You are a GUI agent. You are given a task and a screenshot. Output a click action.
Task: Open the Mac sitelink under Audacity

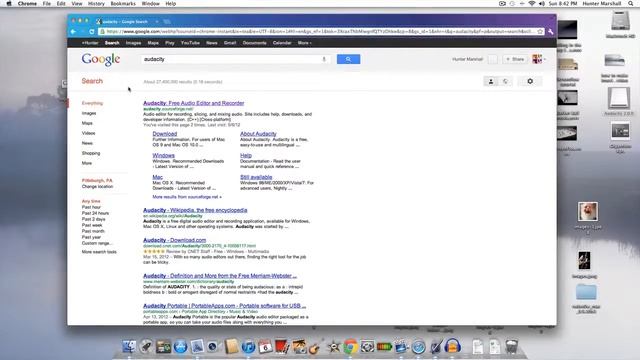coord(158,177)
